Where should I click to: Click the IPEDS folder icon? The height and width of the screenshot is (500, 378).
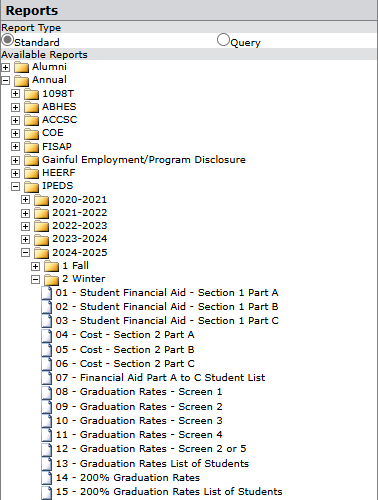(x=32, y=186)
